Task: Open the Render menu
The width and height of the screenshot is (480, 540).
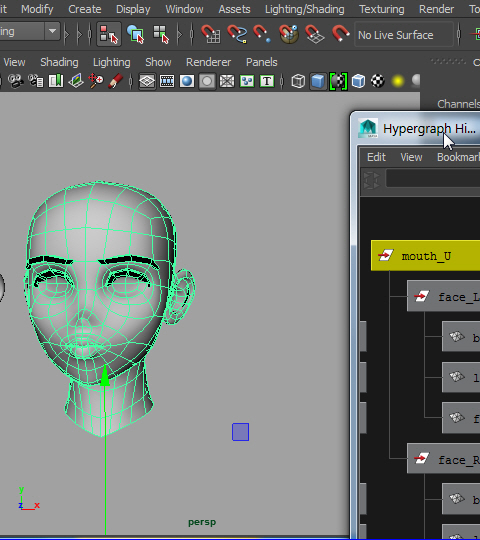Action: [x=436, y=9]
